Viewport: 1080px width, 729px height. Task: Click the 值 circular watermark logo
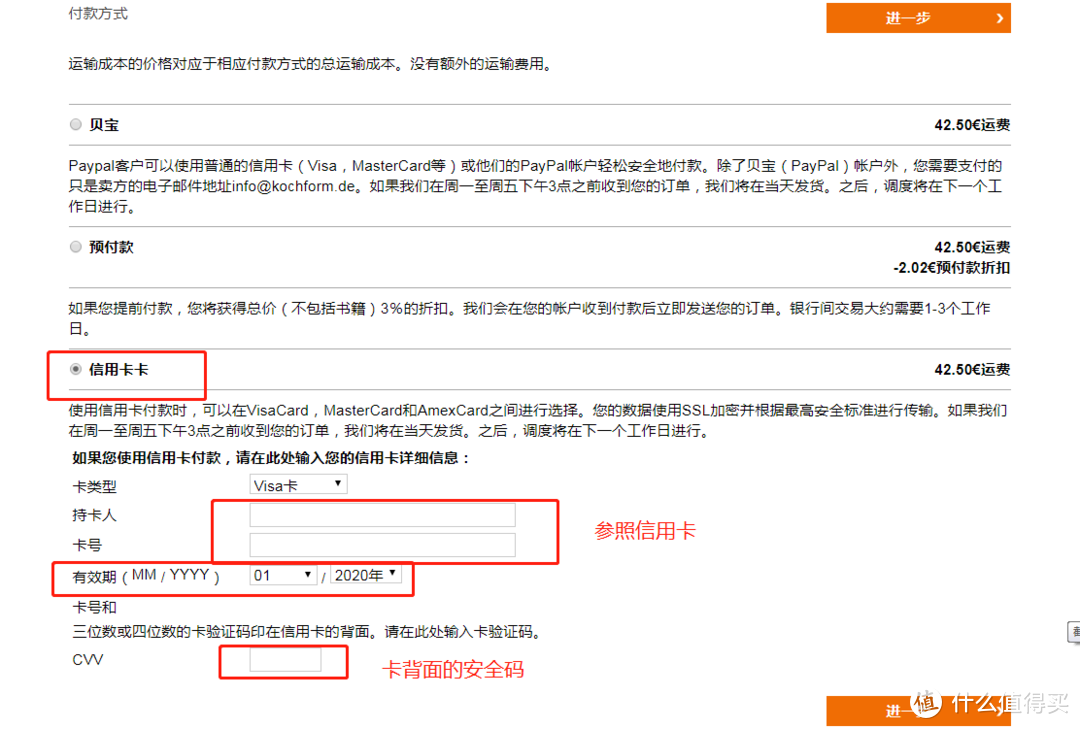point(929,702)
